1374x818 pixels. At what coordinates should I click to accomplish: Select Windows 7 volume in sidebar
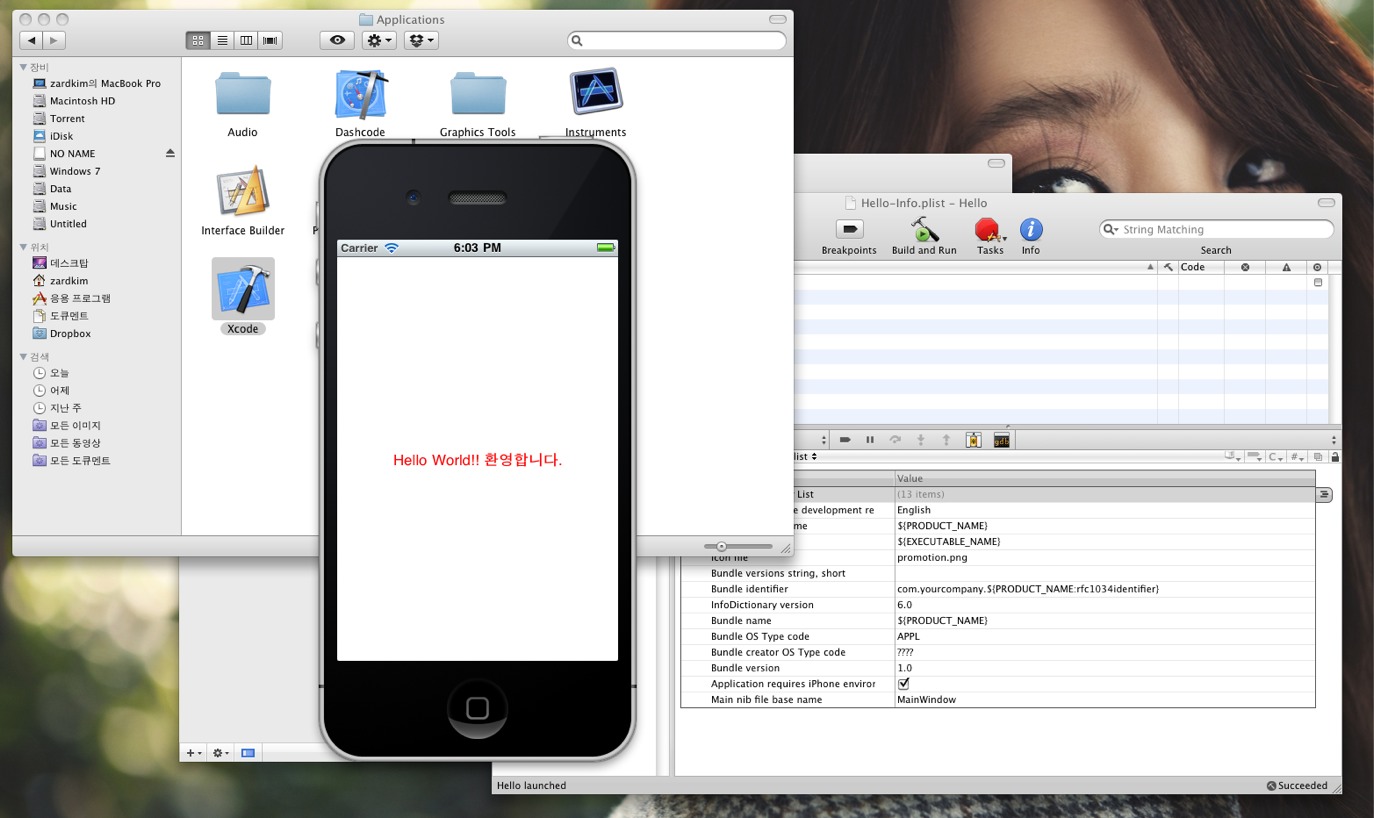click(75, 171)
